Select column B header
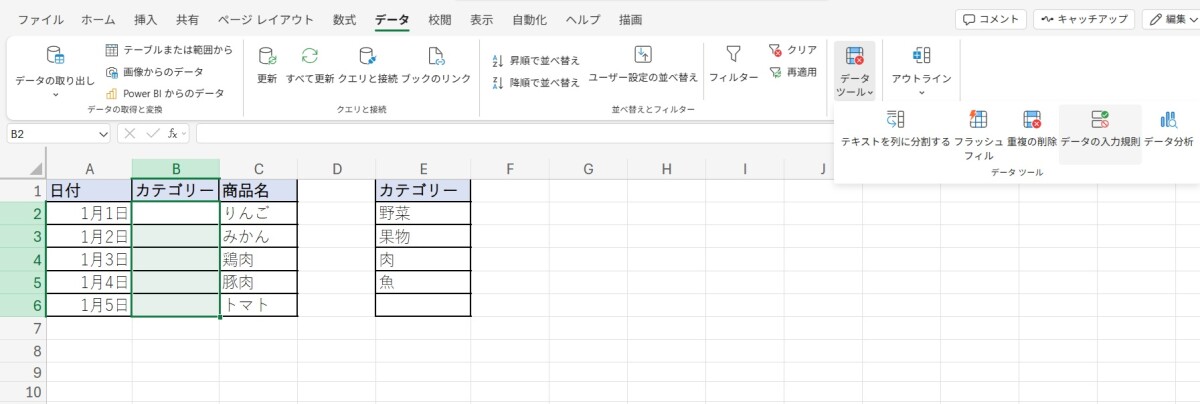The height and width of the screenshot is (404, 1200). 175,168
